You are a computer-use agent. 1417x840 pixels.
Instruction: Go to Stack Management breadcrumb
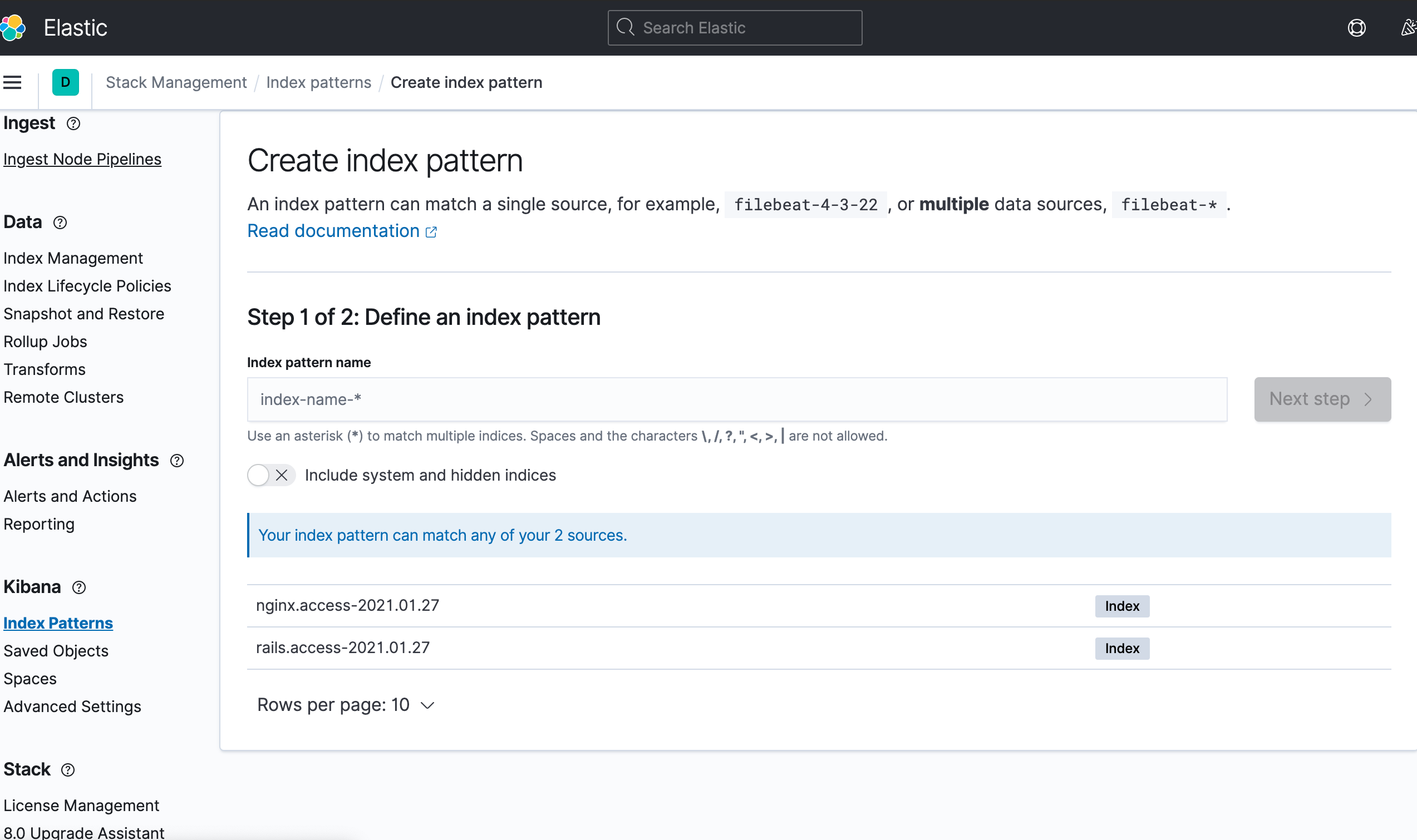click(x=176, y=83)
